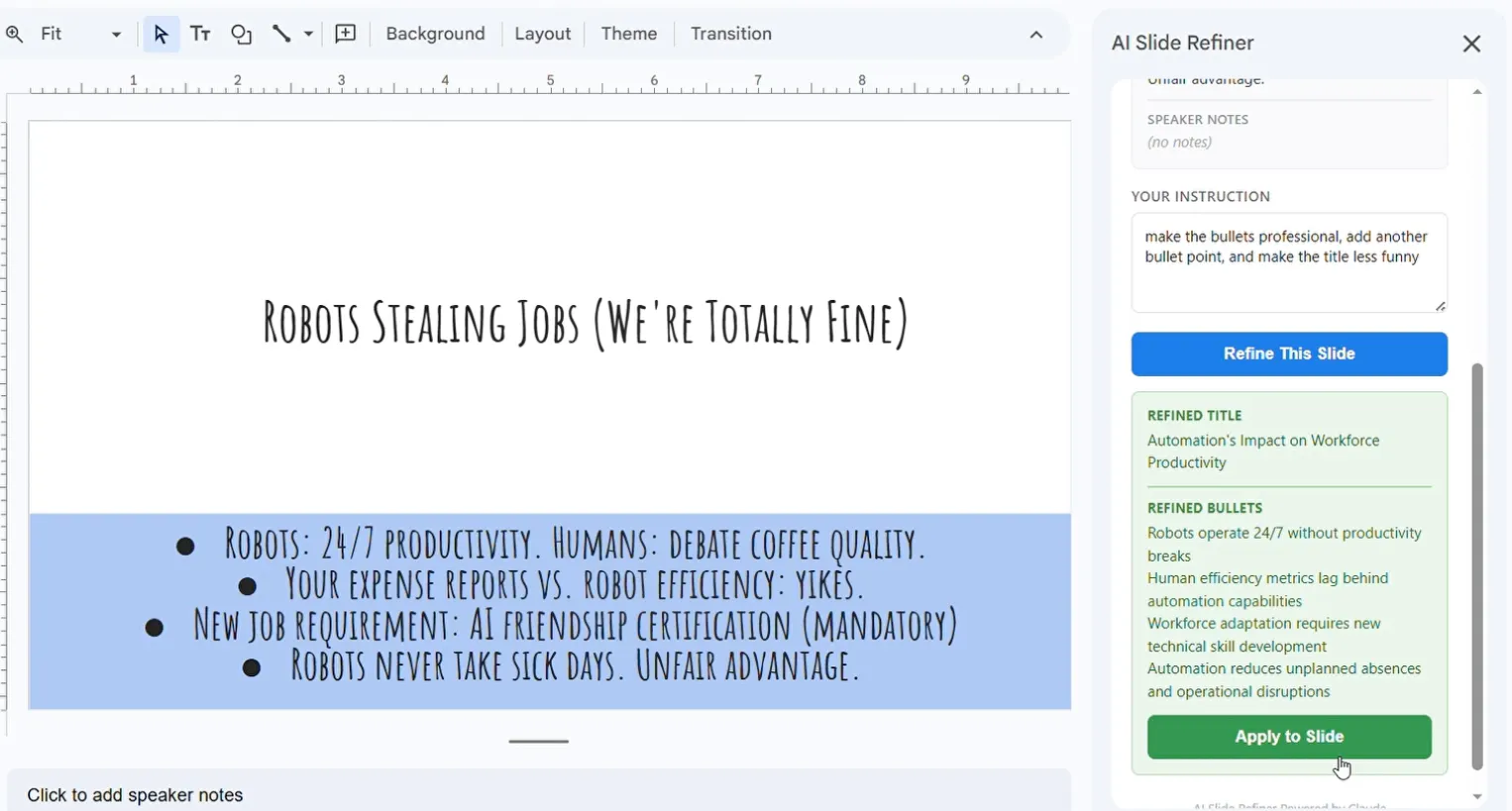
Task: Open the Theme panel
Action: (x=629, y=34)
